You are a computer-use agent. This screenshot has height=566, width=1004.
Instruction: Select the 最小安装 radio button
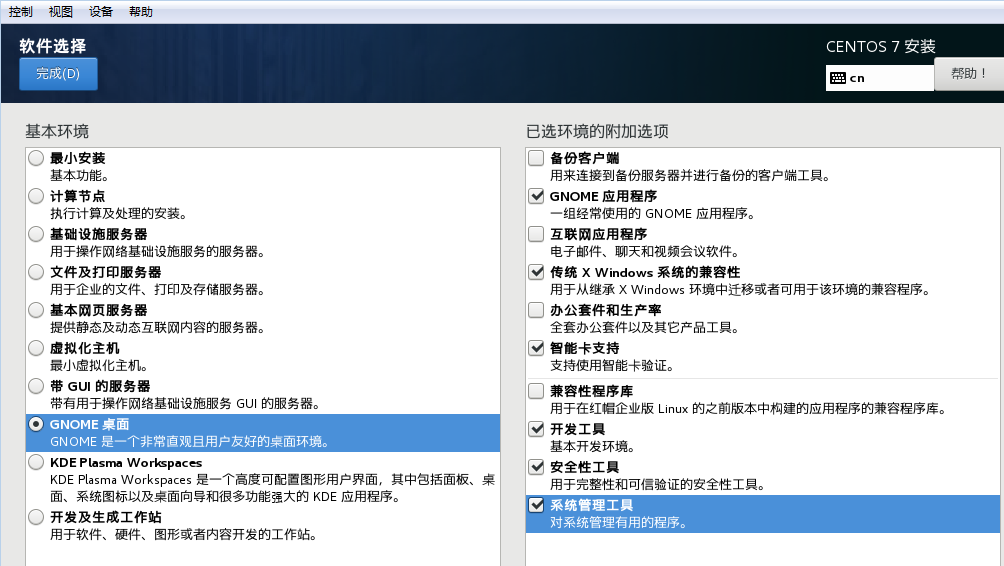pyautogui.click(x=36, y=158)
